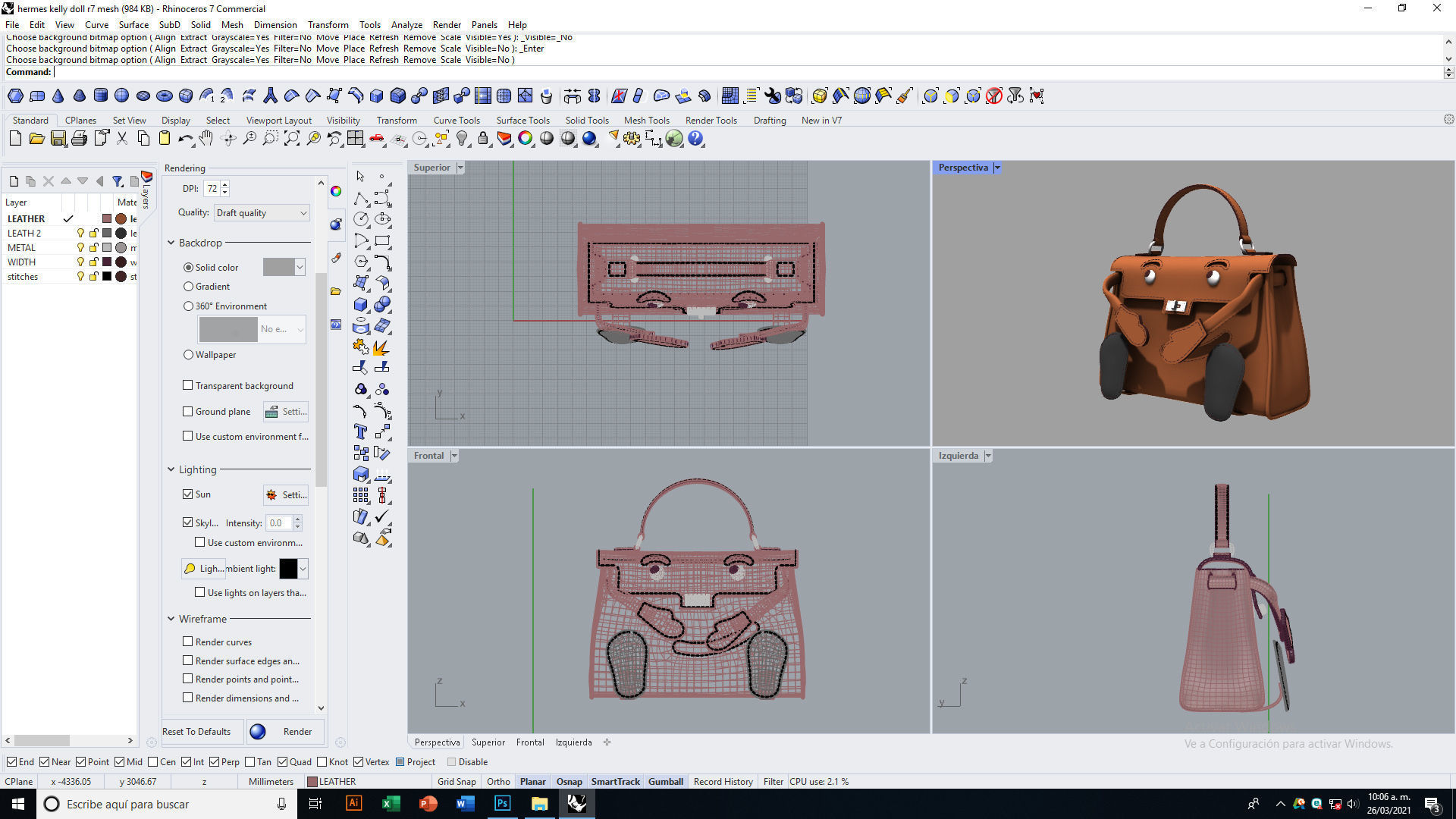
Task: Select the Pan hand tool
Action: [x=206, y=138]
